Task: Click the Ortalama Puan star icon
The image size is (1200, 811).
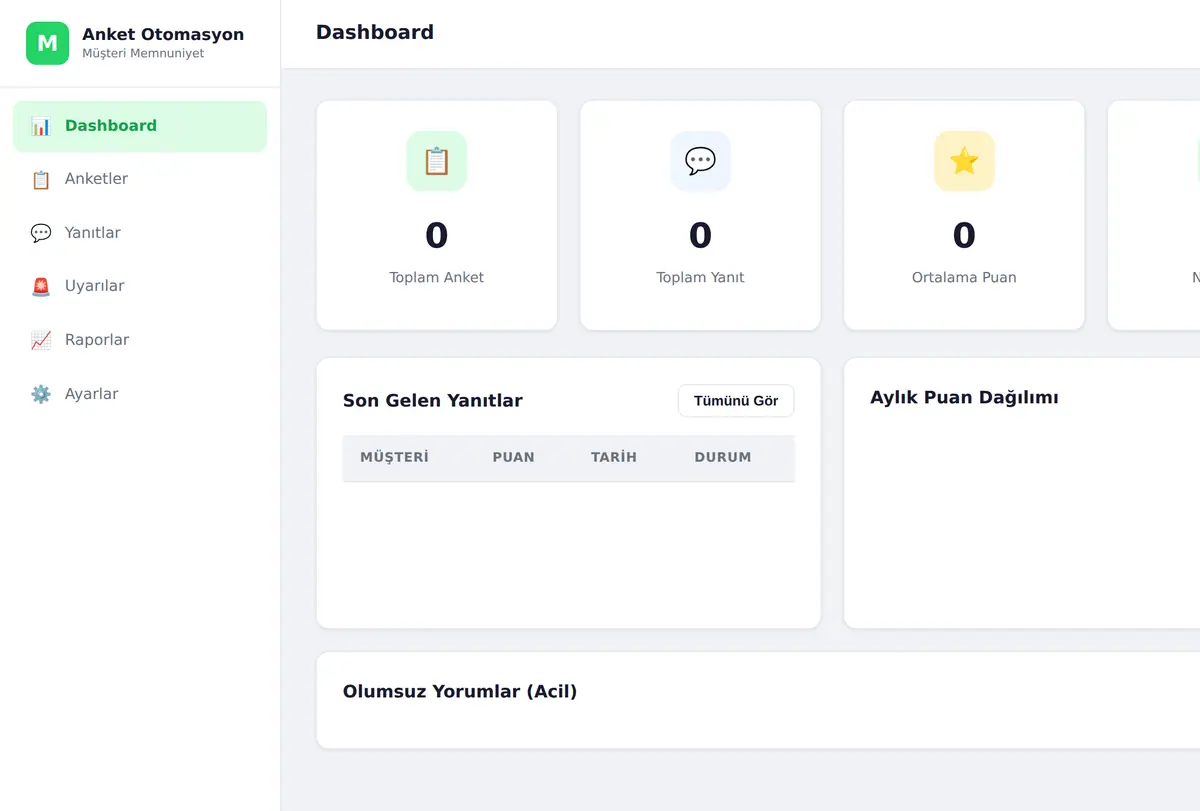Action: (964, 161)
